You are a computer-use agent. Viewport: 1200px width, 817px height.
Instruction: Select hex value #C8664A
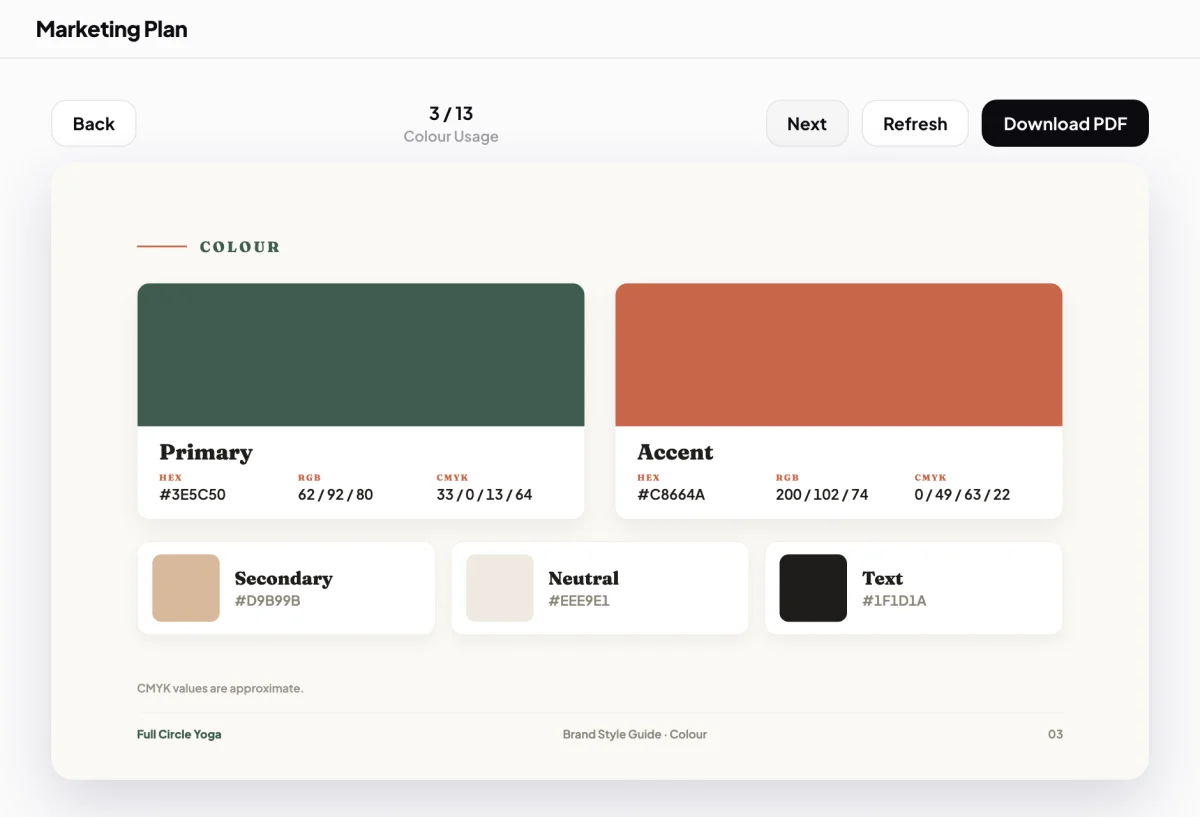coord(671,494)
